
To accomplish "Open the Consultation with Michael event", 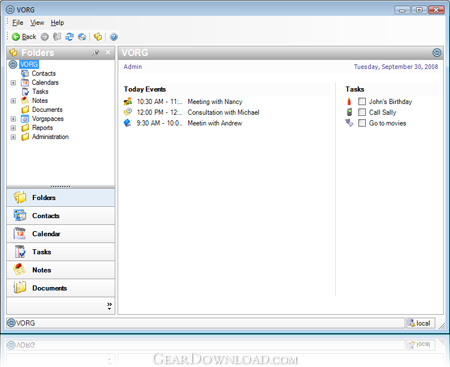I will 223,112.
